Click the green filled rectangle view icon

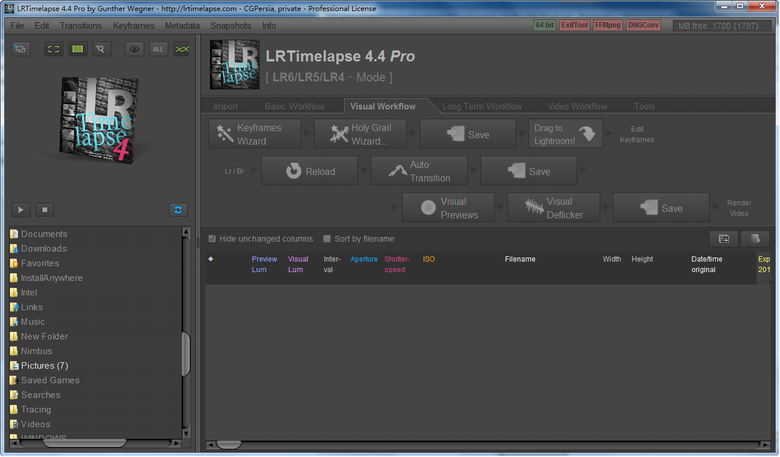(77, 48)
